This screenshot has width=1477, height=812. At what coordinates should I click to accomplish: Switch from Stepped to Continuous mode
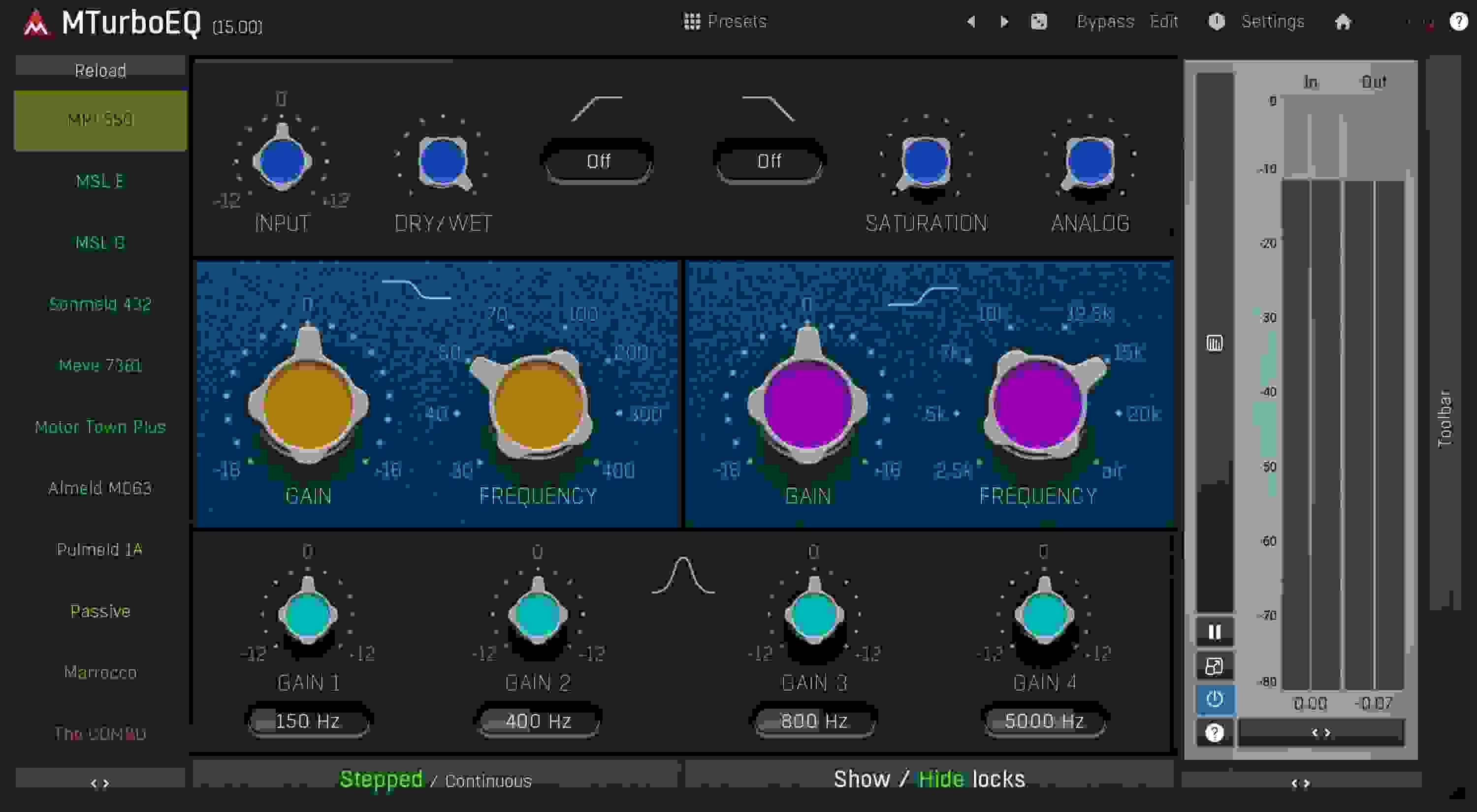pos(488,781)
